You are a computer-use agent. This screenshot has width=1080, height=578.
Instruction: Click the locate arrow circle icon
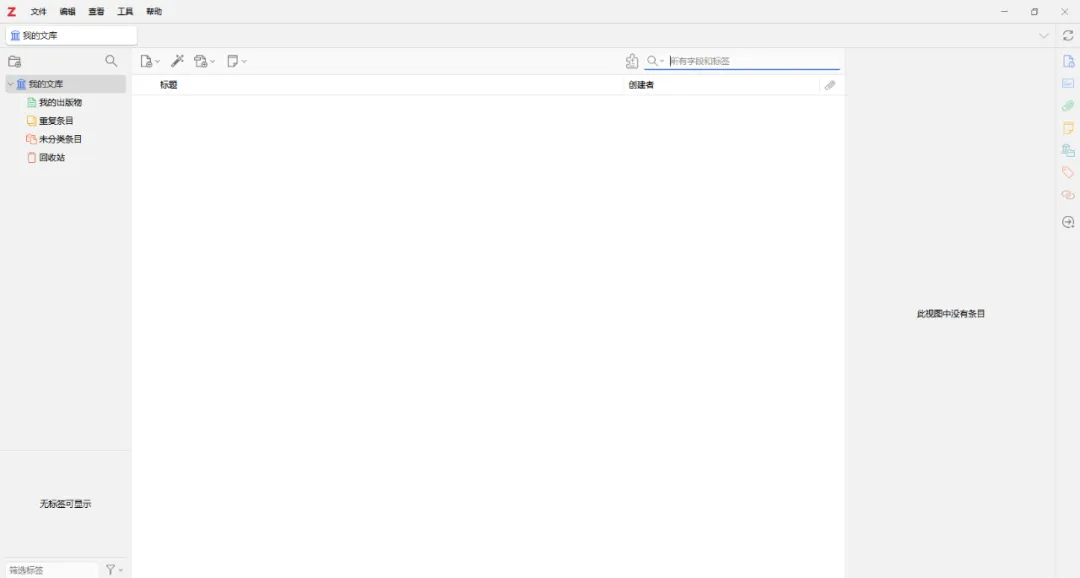[1068, 222]
